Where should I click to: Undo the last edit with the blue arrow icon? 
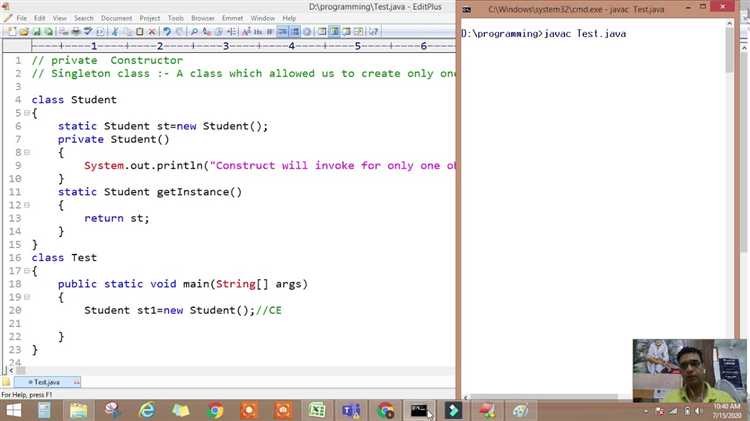coord(166,32)
